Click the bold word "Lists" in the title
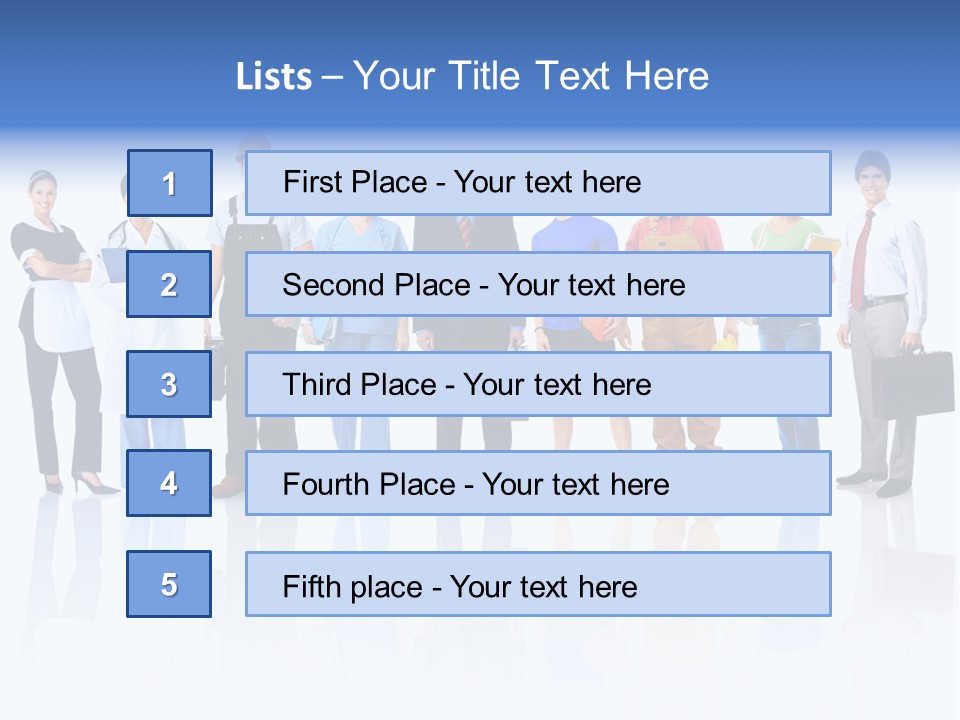 coord(274,77)
